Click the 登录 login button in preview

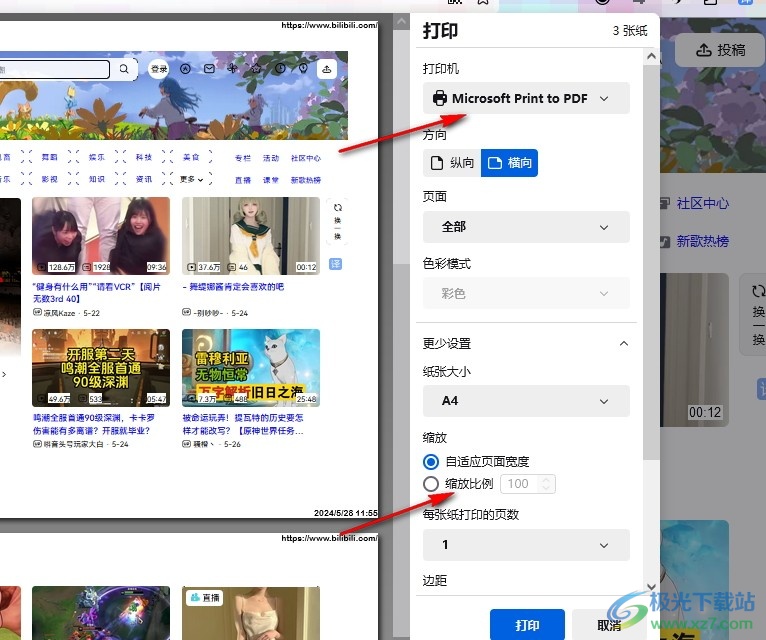(159, 69)
